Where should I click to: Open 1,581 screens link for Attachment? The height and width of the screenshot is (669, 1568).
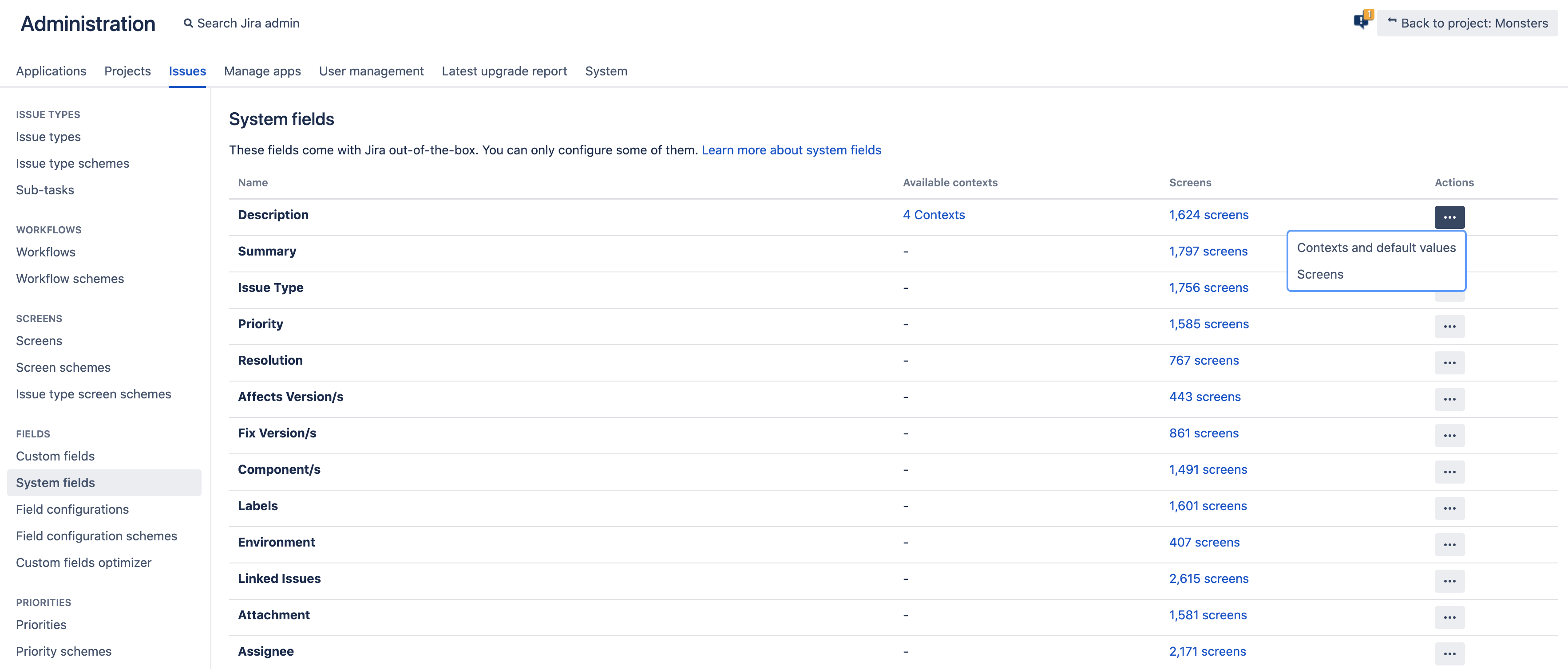(x=1208, y=615)
